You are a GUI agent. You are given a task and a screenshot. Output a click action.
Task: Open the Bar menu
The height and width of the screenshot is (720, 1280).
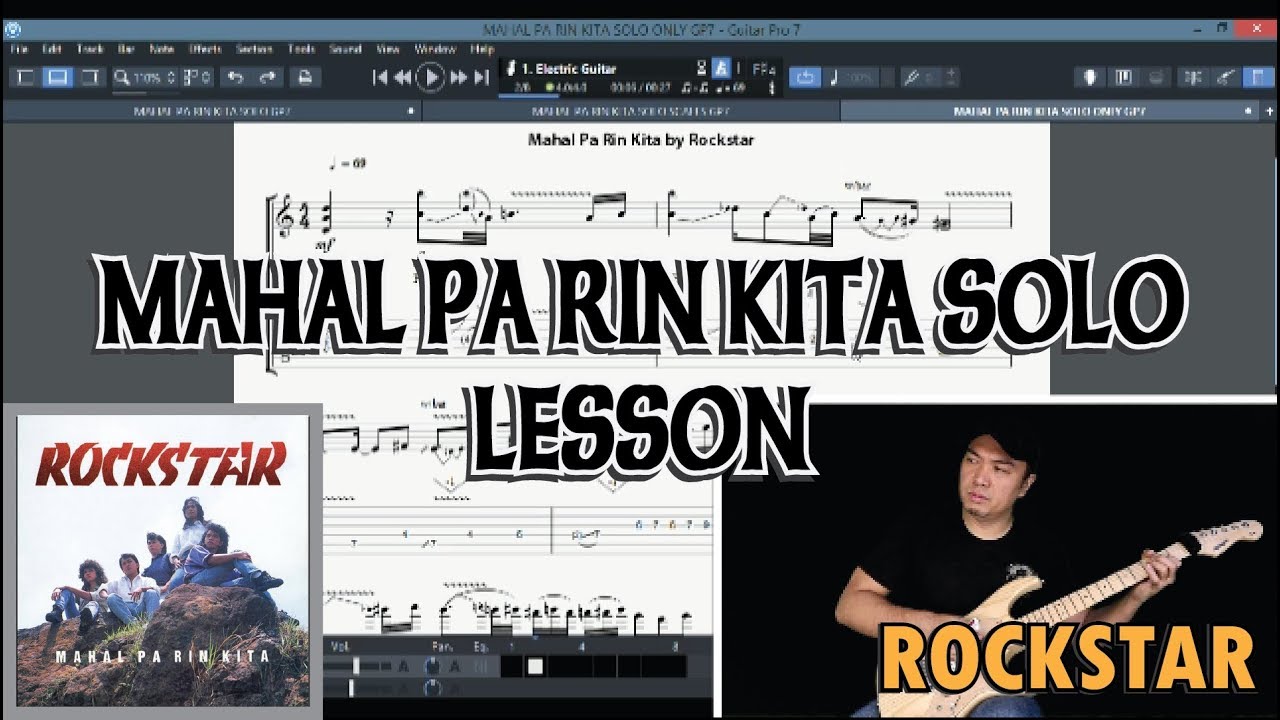[127, 48]
